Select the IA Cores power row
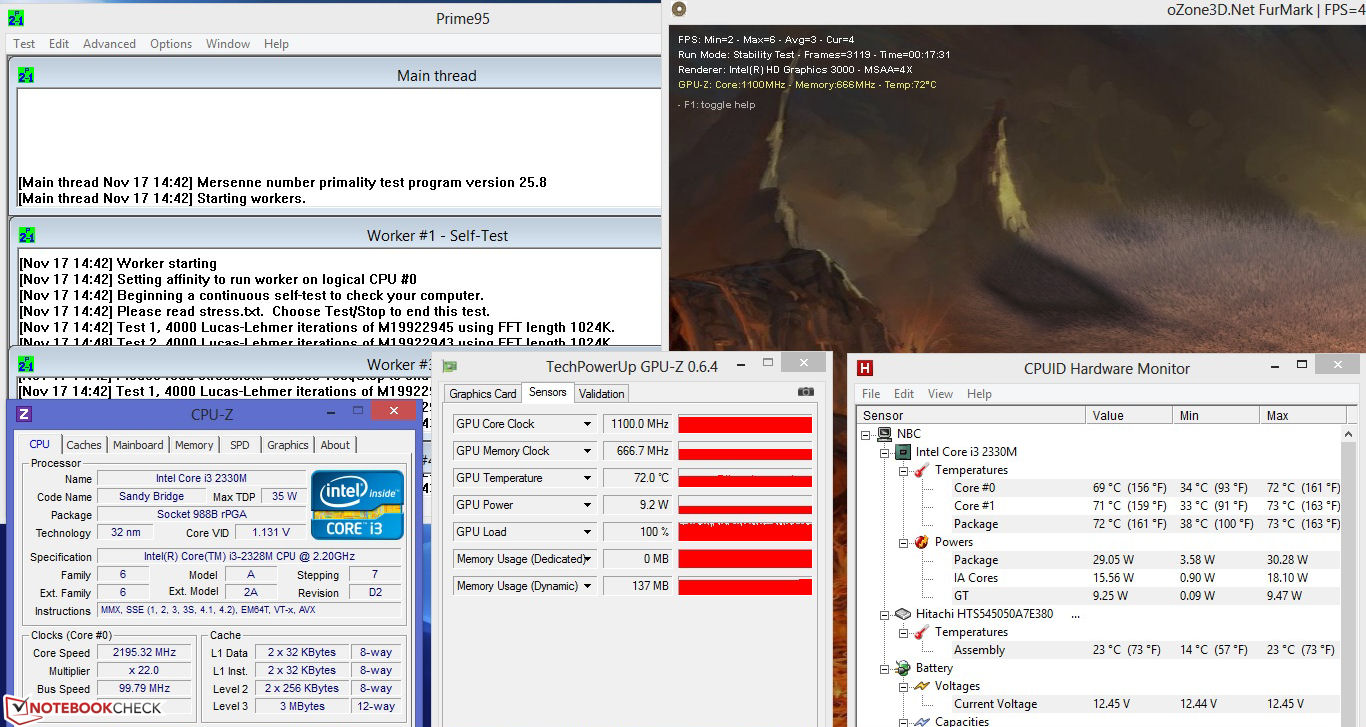This screenshot has width=1366, height=727. (x=1100, y=578)
